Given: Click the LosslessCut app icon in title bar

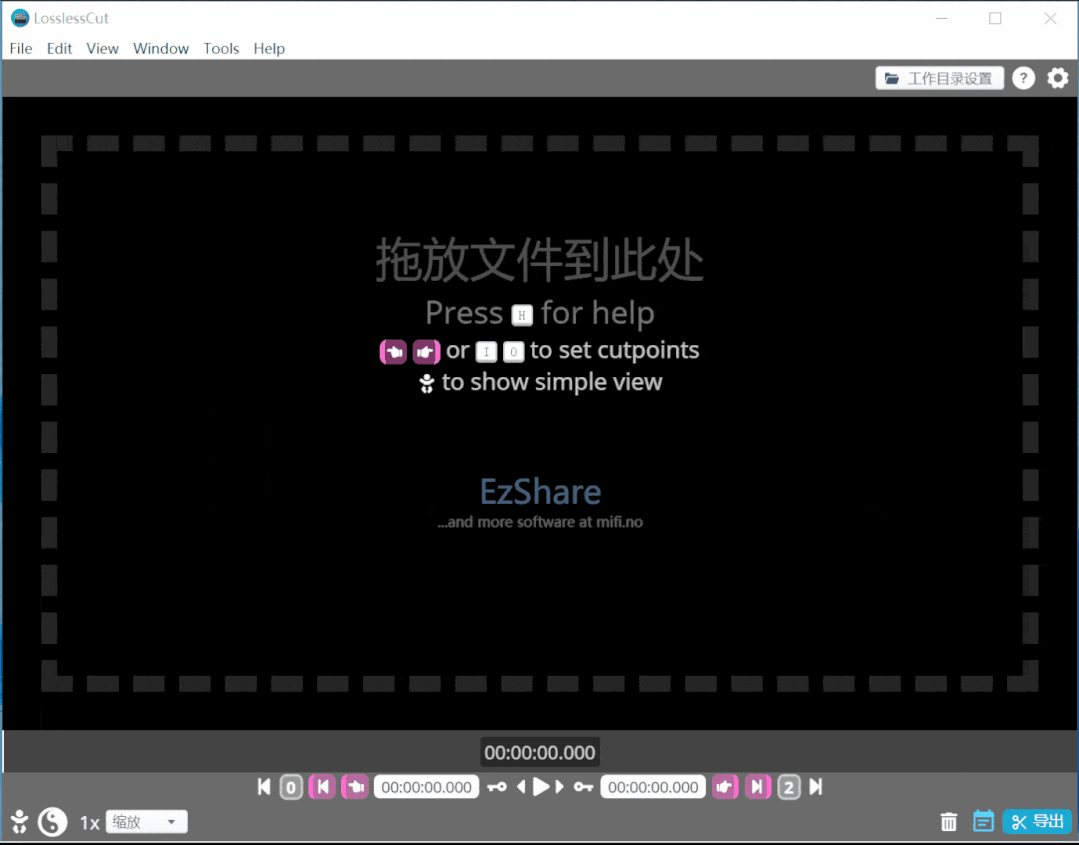Looking at the screenshot, I should click(20, 18).
